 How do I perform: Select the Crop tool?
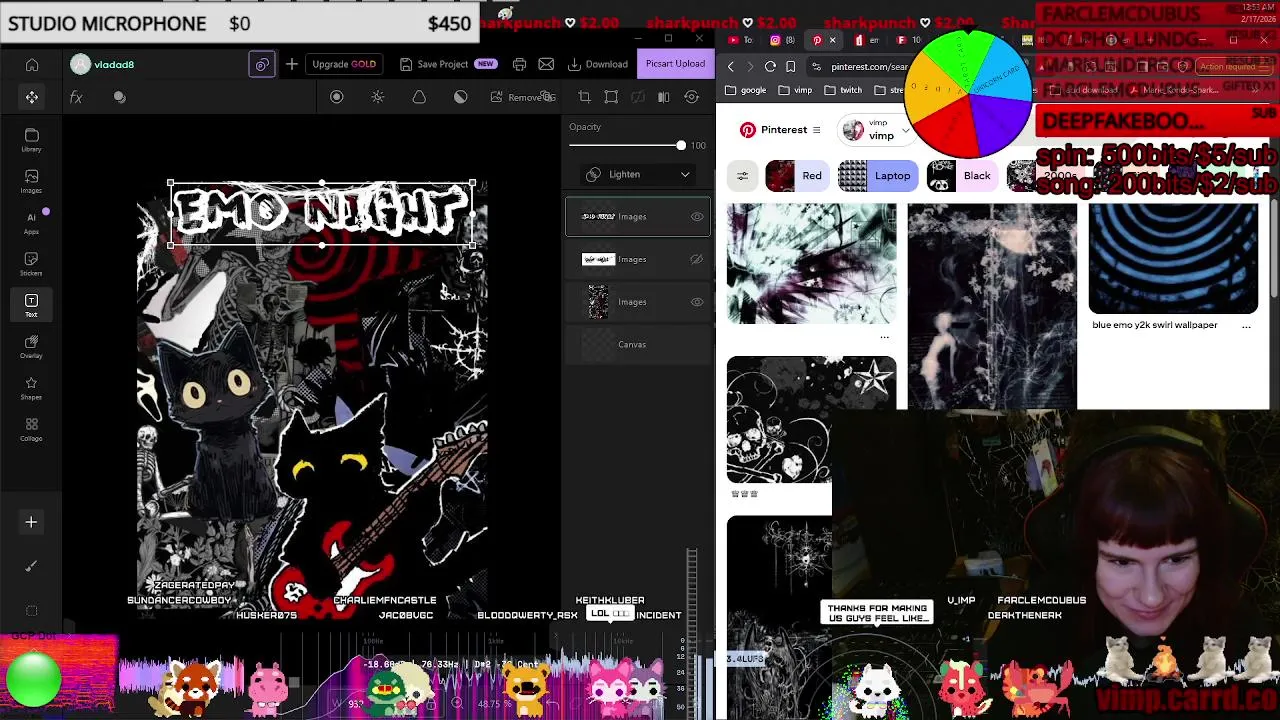pos(585,97)
